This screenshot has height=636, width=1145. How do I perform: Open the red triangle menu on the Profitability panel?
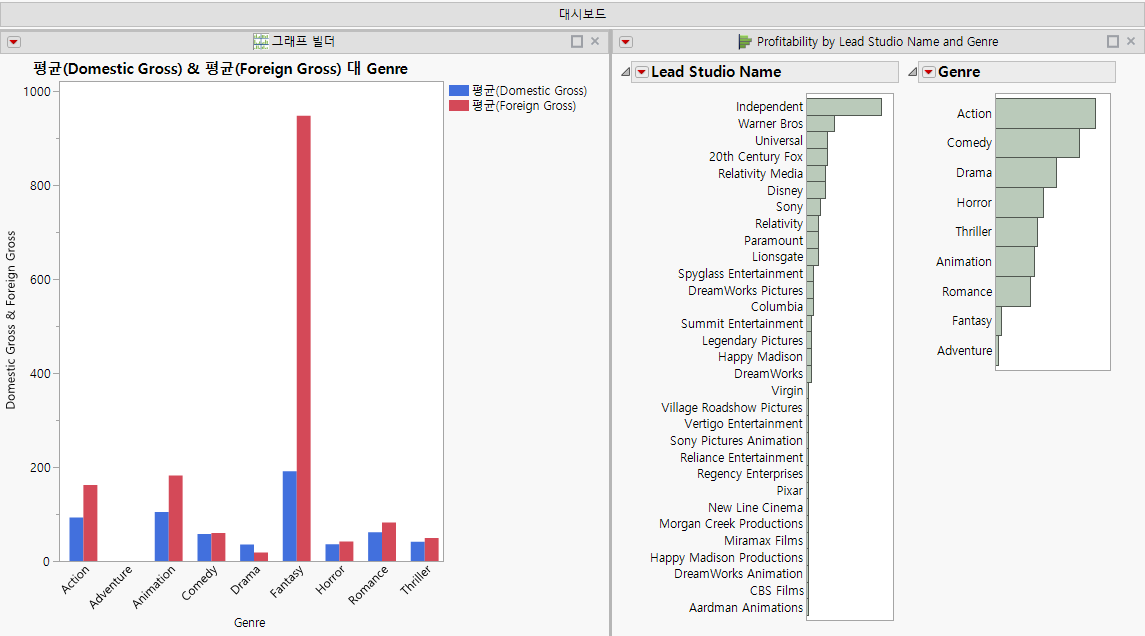pyautogui.click(x=626, y=41)
